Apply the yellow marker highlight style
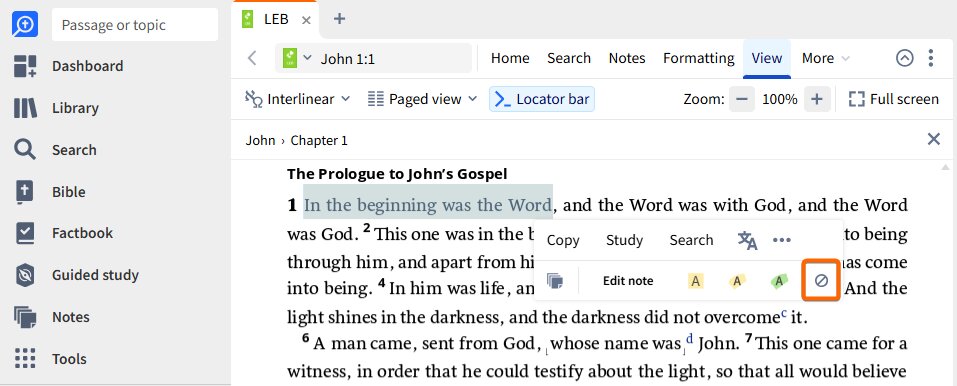957x386 pixels. (737, 281)
